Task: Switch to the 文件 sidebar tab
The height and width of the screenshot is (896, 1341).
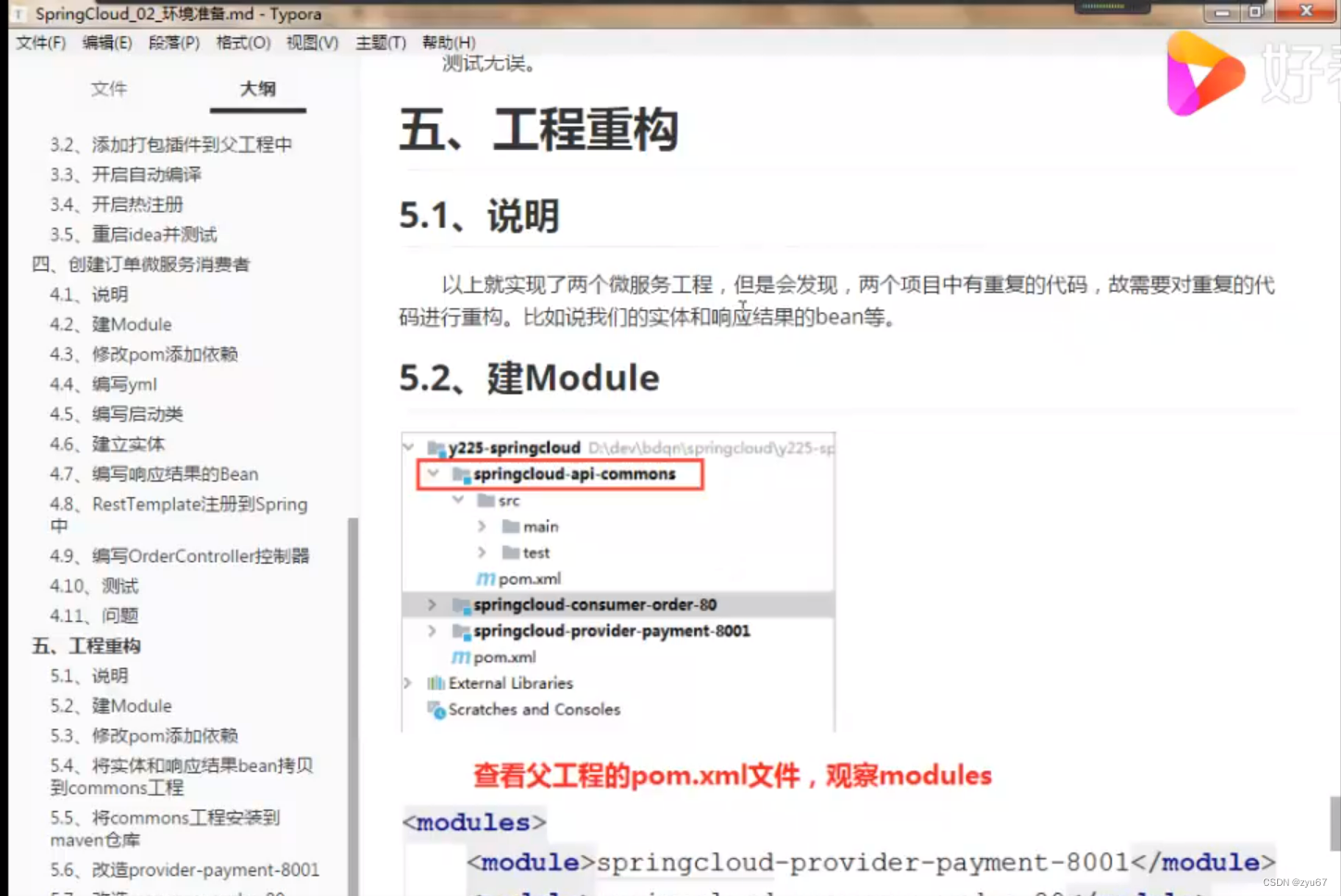Action: coord(109,89)
